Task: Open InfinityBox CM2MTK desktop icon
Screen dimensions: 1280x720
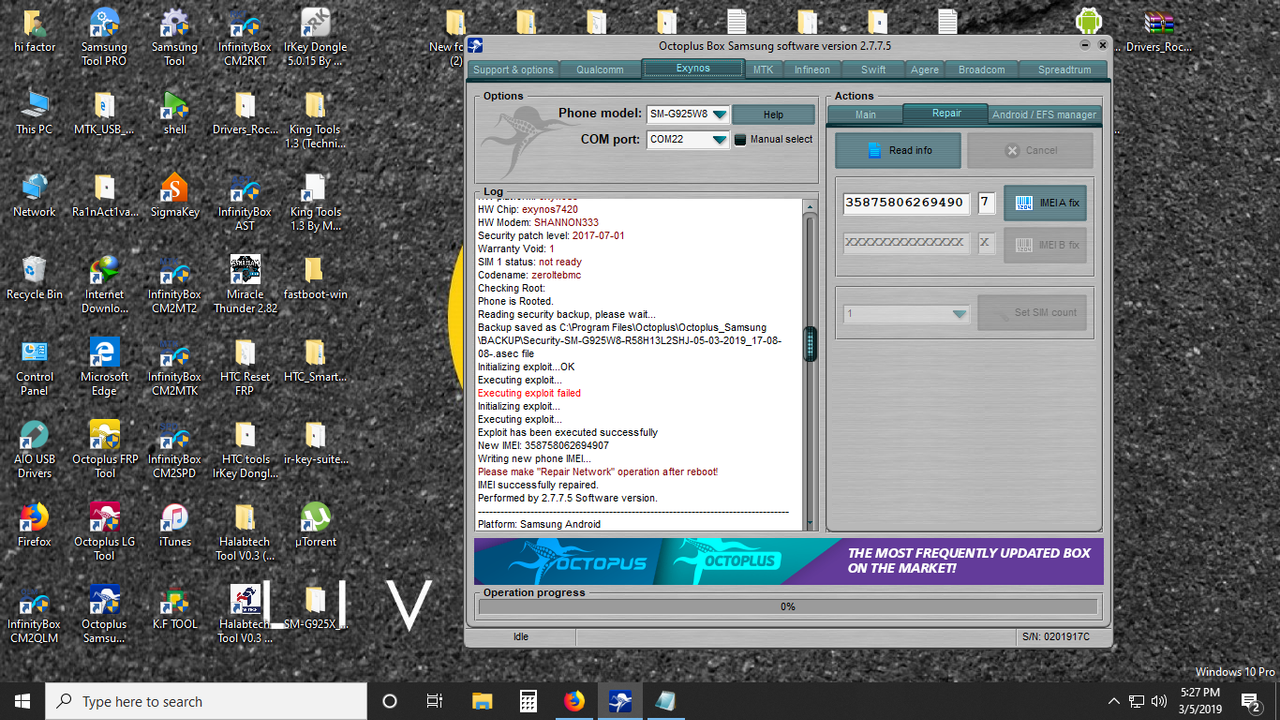Action: [175, 367]
